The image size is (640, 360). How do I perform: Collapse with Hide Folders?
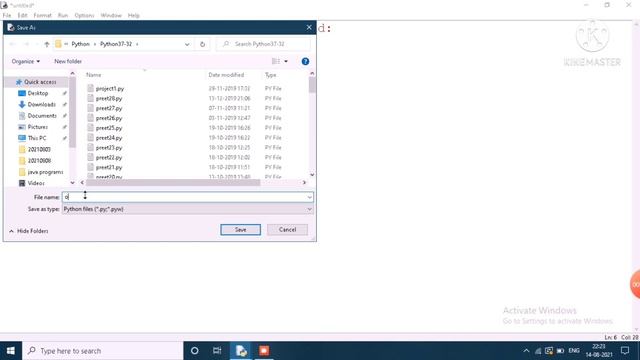tap(29, 231)
